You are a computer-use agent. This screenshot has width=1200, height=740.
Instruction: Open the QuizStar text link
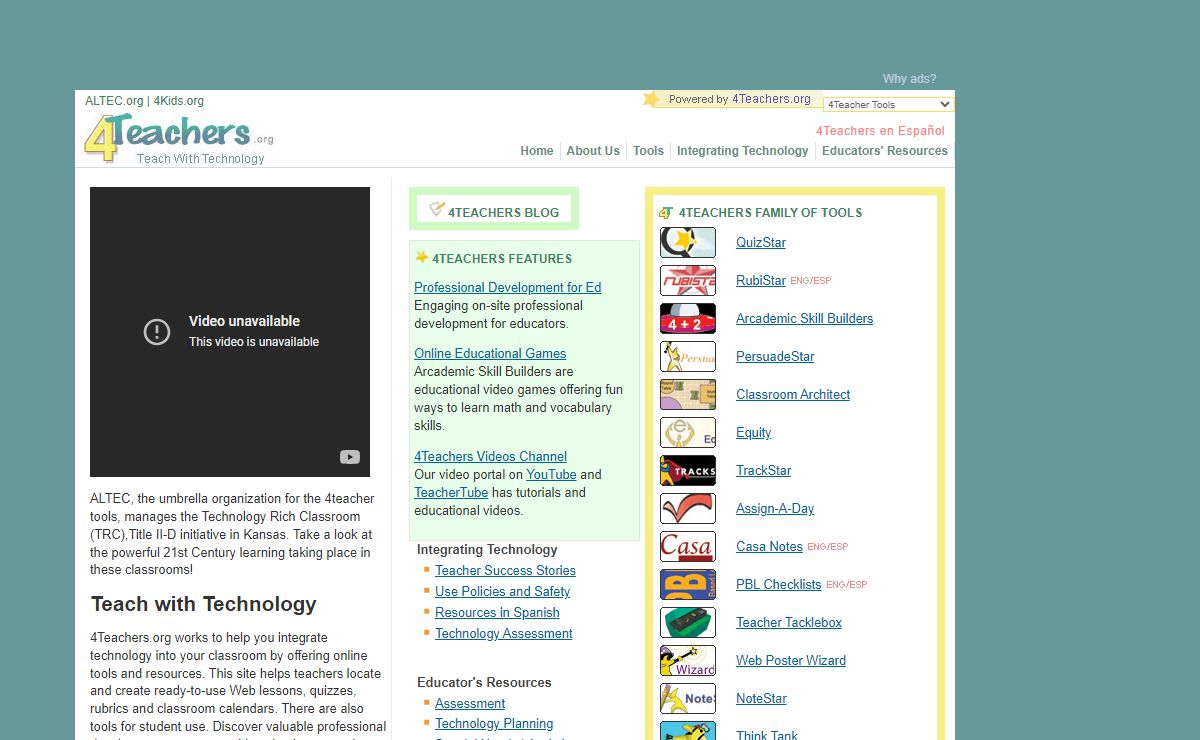coord(761,242)
